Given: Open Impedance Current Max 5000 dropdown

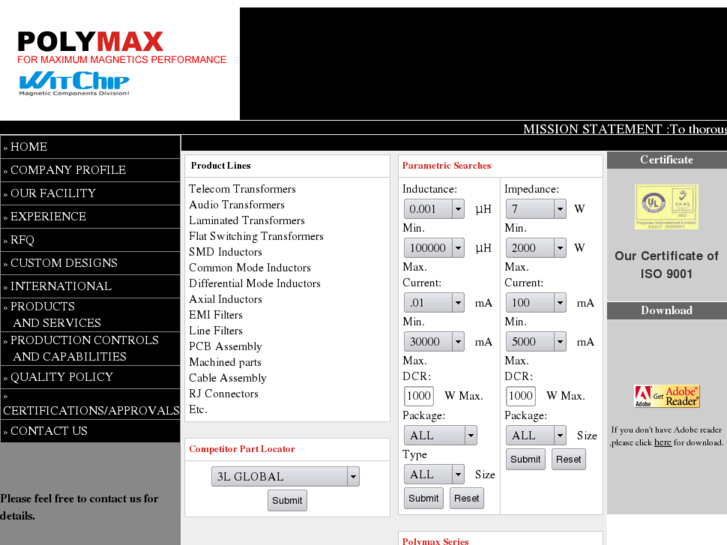Looking at the screenshot, I should [x=536, y=341].
